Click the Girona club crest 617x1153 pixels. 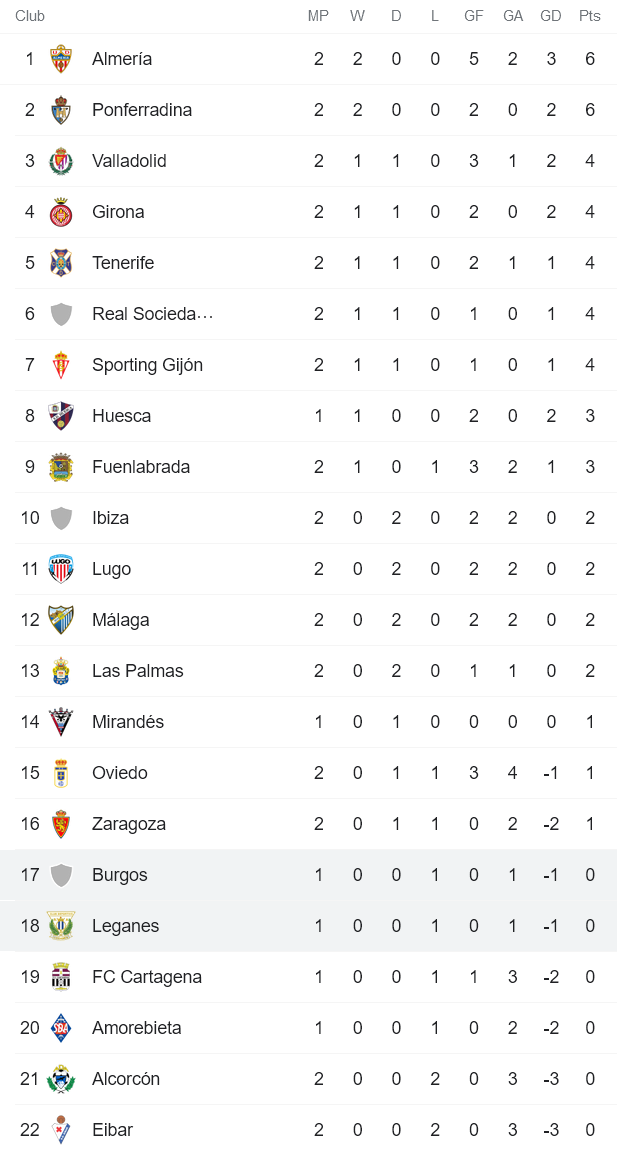(x=62, y=211)
